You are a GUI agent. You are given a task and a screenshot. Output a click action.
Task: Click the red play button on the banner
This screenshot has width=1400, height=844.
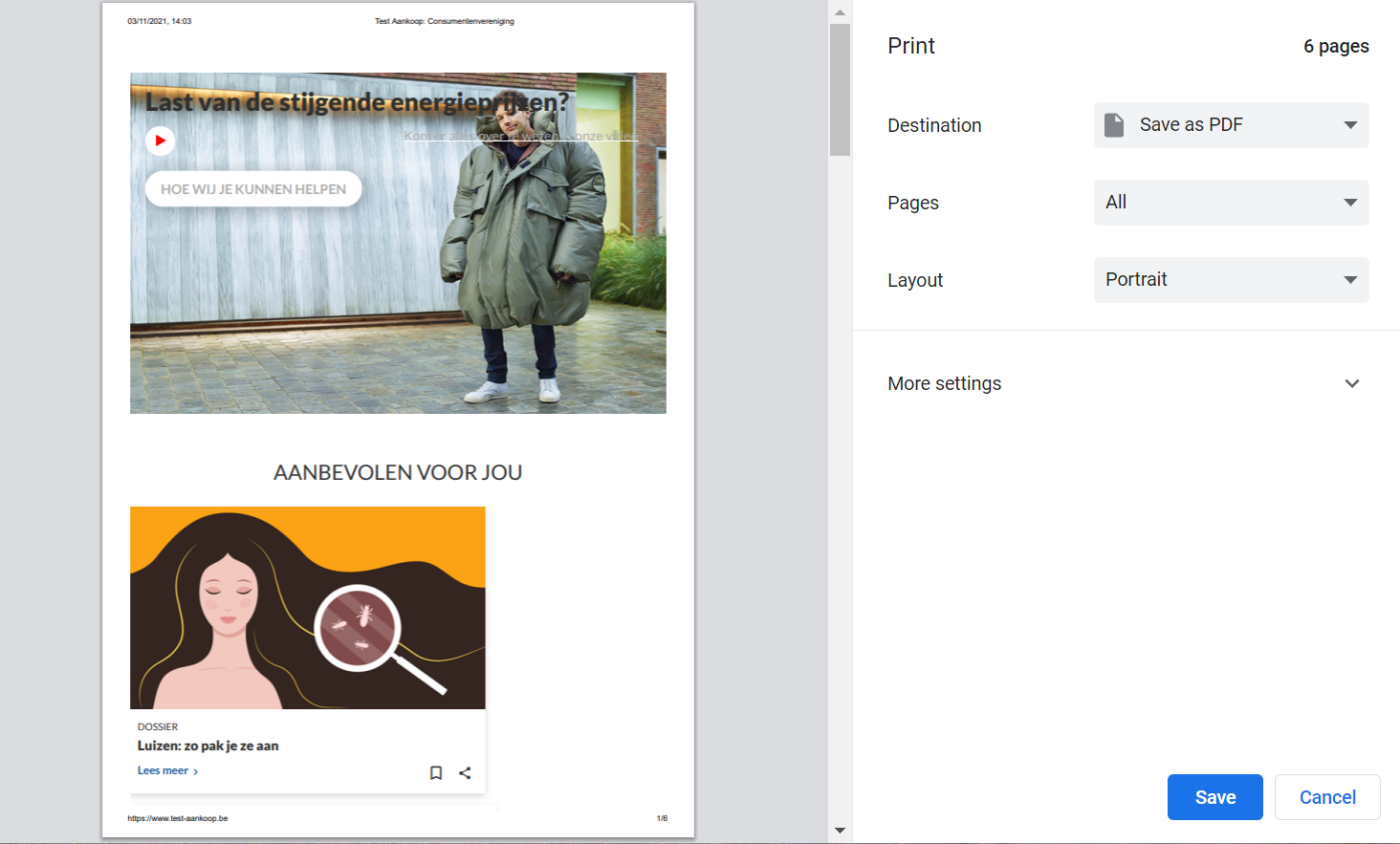160,141
